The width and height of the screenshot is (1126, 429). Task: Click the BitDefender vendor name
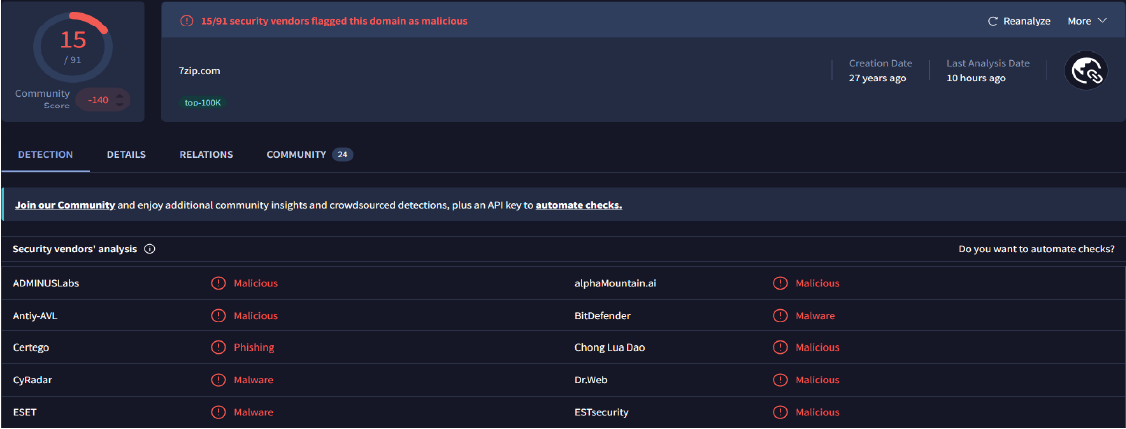[603, 315]
